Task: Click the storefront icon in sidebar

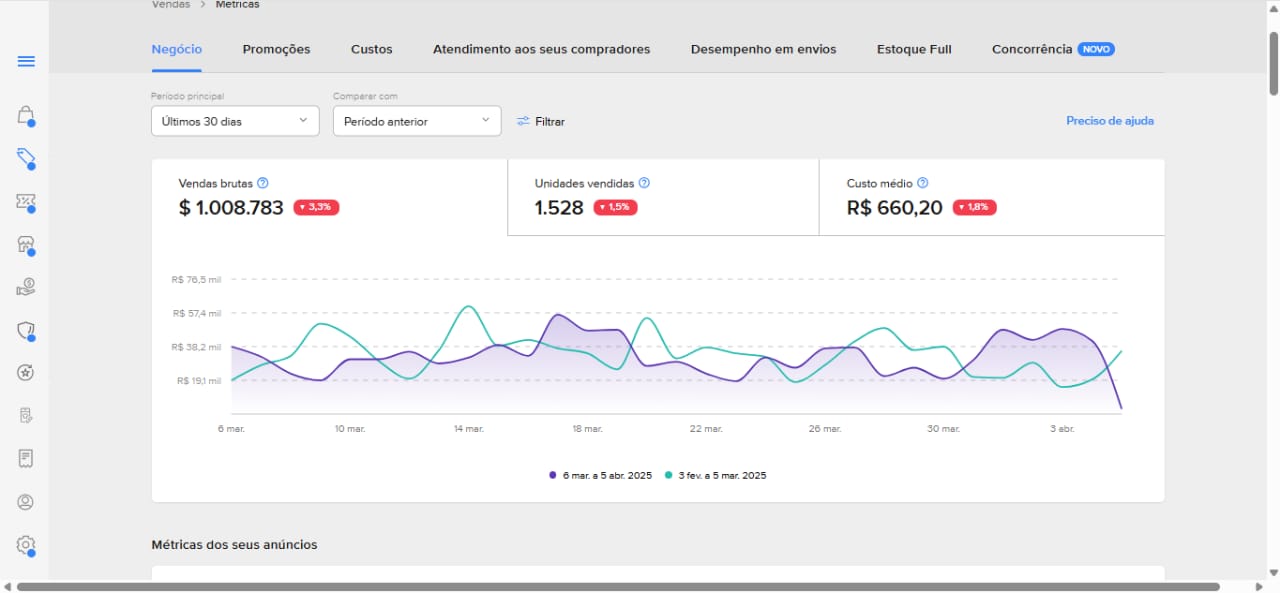Action: click(x=26, y=245)
